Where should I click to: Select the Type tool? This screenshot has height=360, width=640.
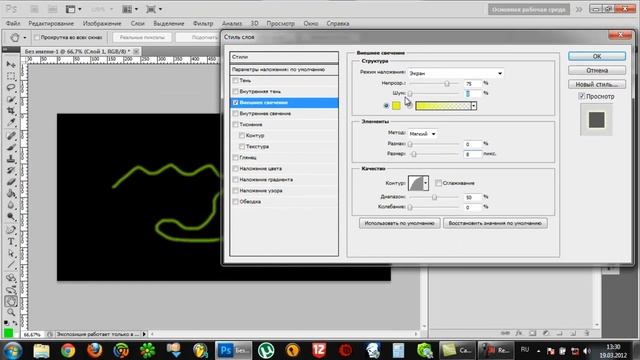(x=11, y=242)
